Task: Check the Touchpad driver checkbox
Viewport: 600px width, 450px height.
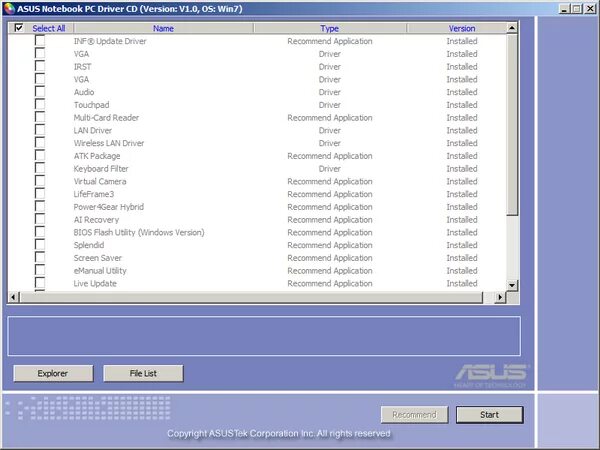Action: (x=40, y=104)
